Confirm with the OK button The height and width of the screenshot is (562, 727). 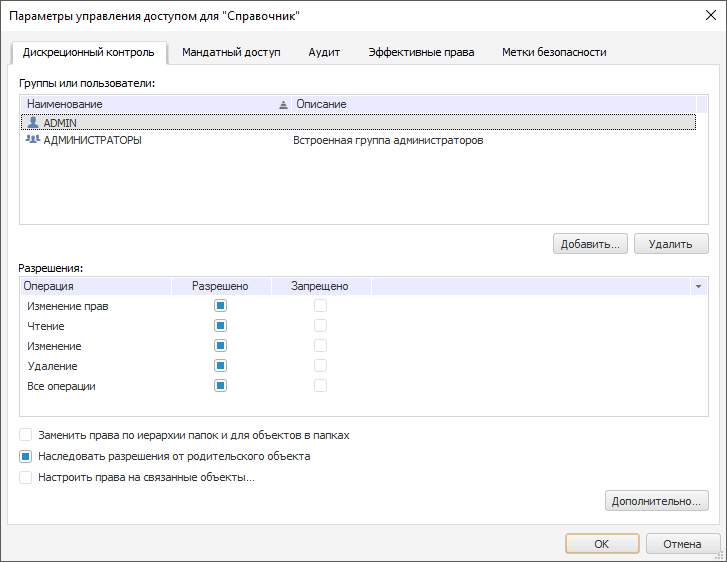point(602,544)
